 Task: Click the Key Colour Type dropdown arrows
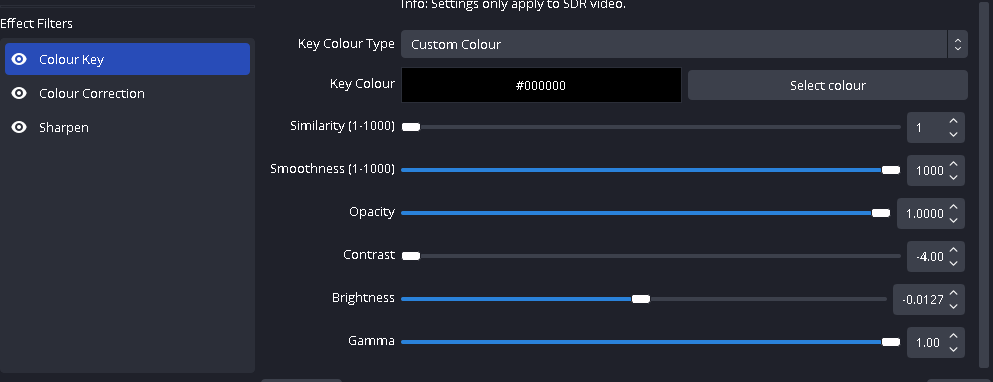pyautogui.click(x=958, y=44)
